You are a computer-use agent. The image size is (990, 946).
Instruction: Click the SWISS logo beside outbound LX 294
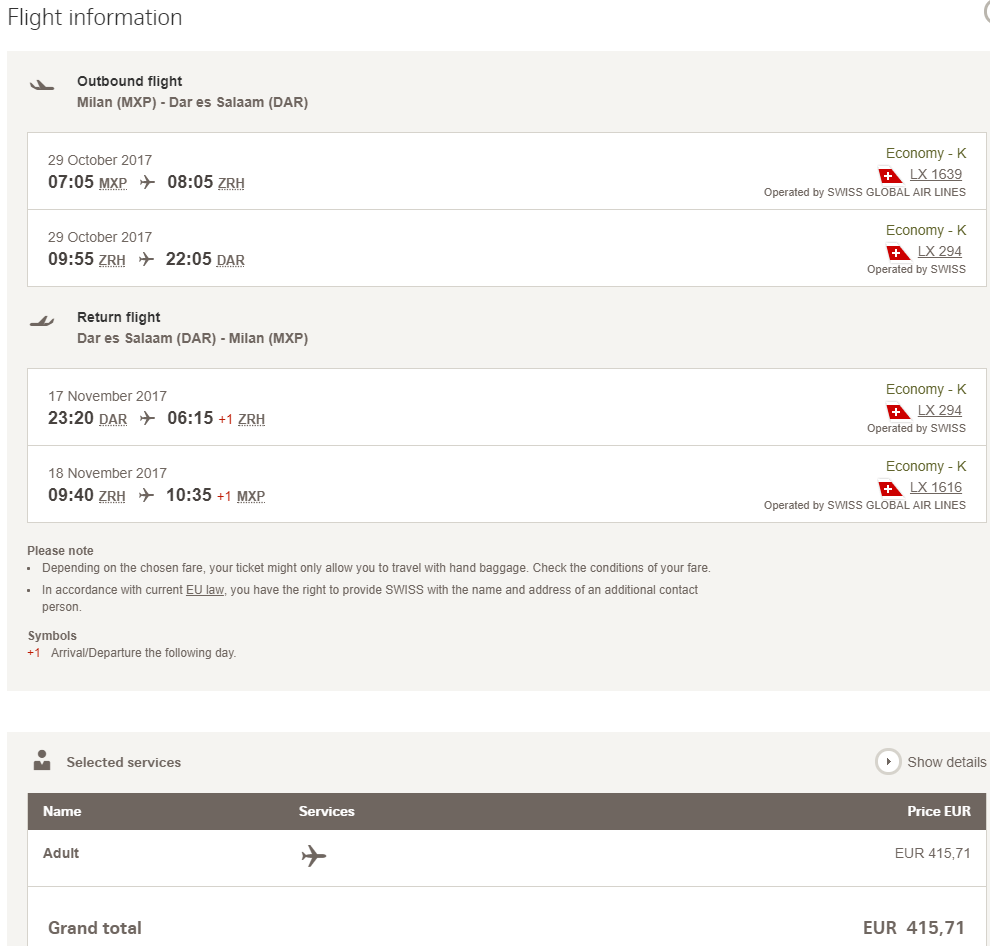(898, 252)
